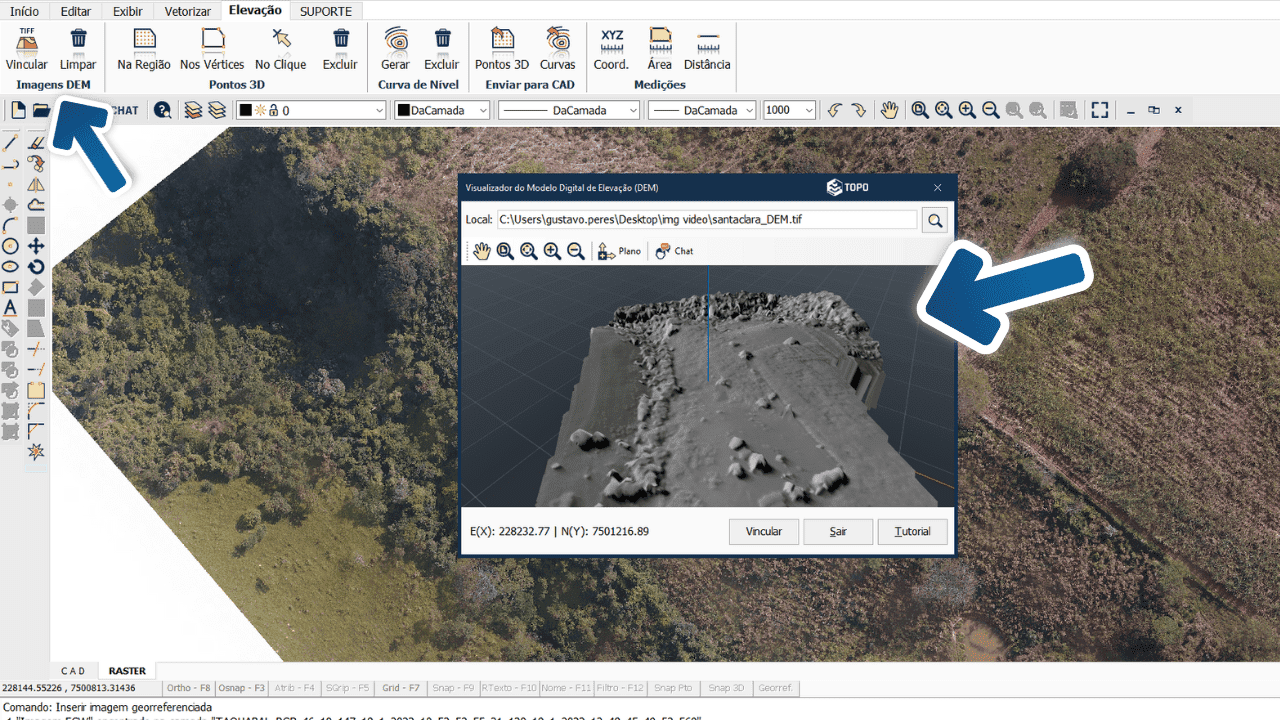Click the Plano tool in DEM viewer

(619, 251)
